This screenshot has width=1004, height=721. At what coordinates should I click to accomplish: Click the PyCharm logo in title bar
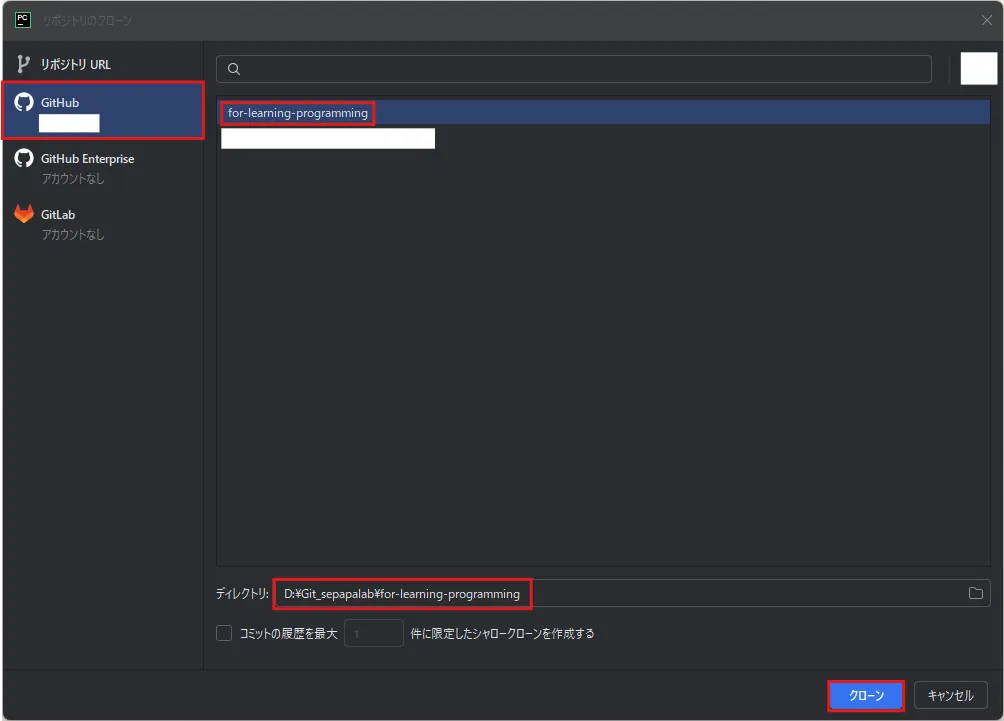pos(22,20)
